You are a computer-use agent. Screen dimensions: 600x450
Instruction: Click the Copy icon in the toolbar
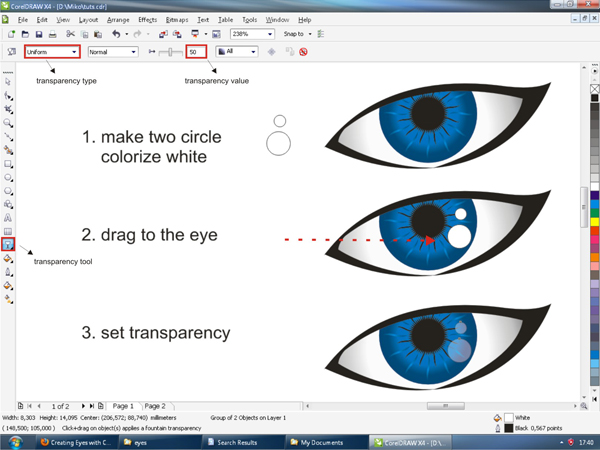[85, 34]
